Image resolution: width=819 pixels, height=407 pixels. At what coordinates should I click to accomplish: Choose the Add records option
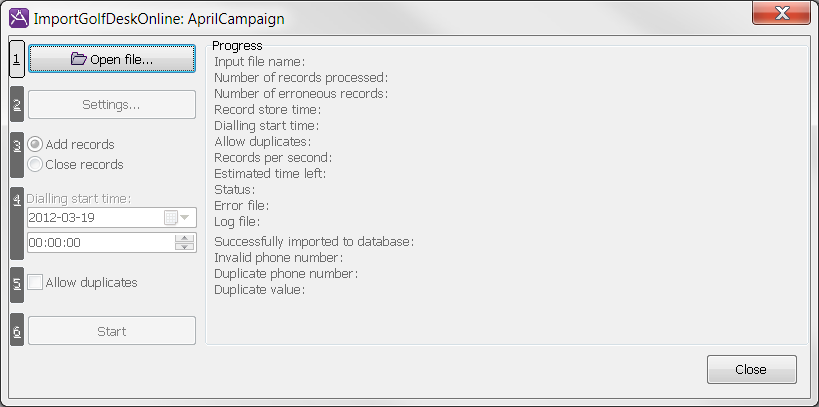pyautogui.click(x=36, y=144)
